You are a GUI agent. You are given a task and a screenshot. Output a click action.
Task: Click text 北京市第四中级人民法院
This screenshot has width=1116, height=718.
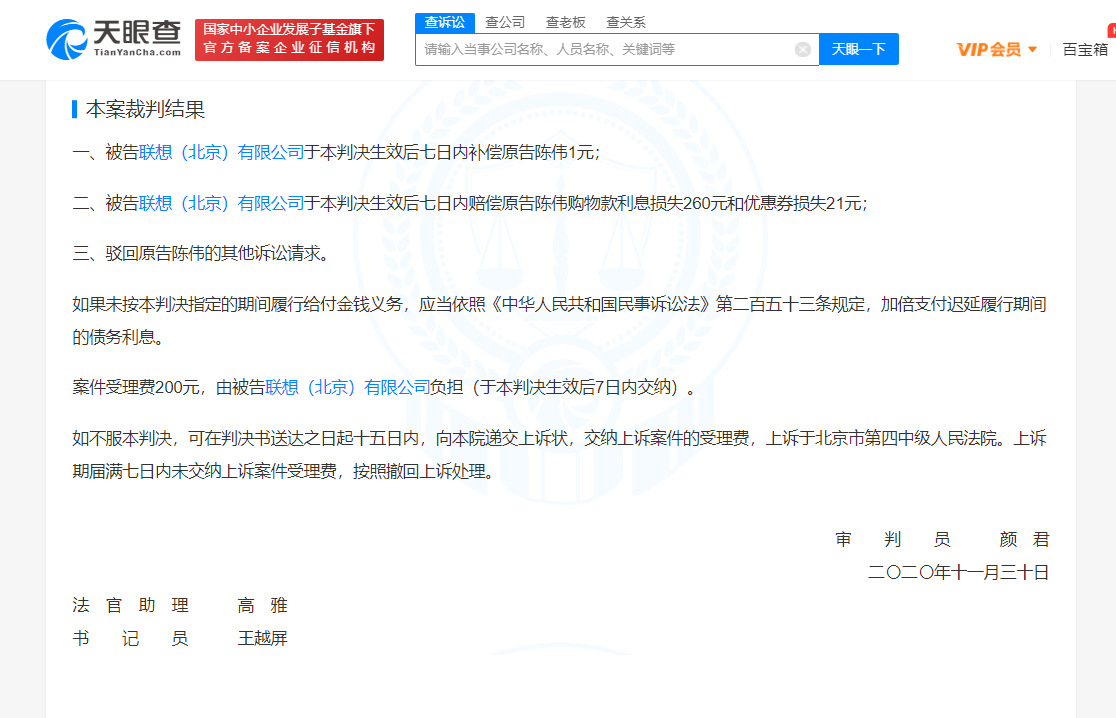click(x=905, y=438)
